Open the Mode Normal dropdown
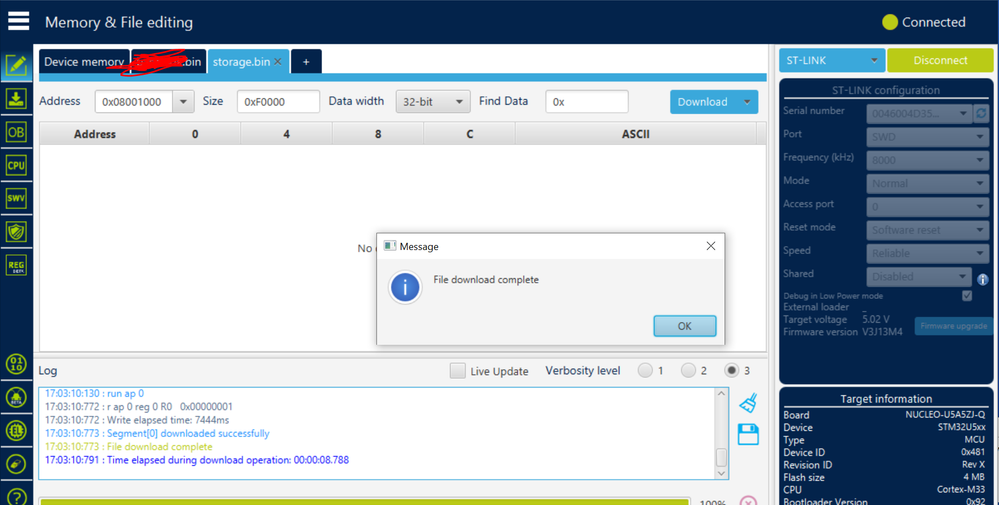This screenshot has height=505, width=999. [x=928, y=183]
